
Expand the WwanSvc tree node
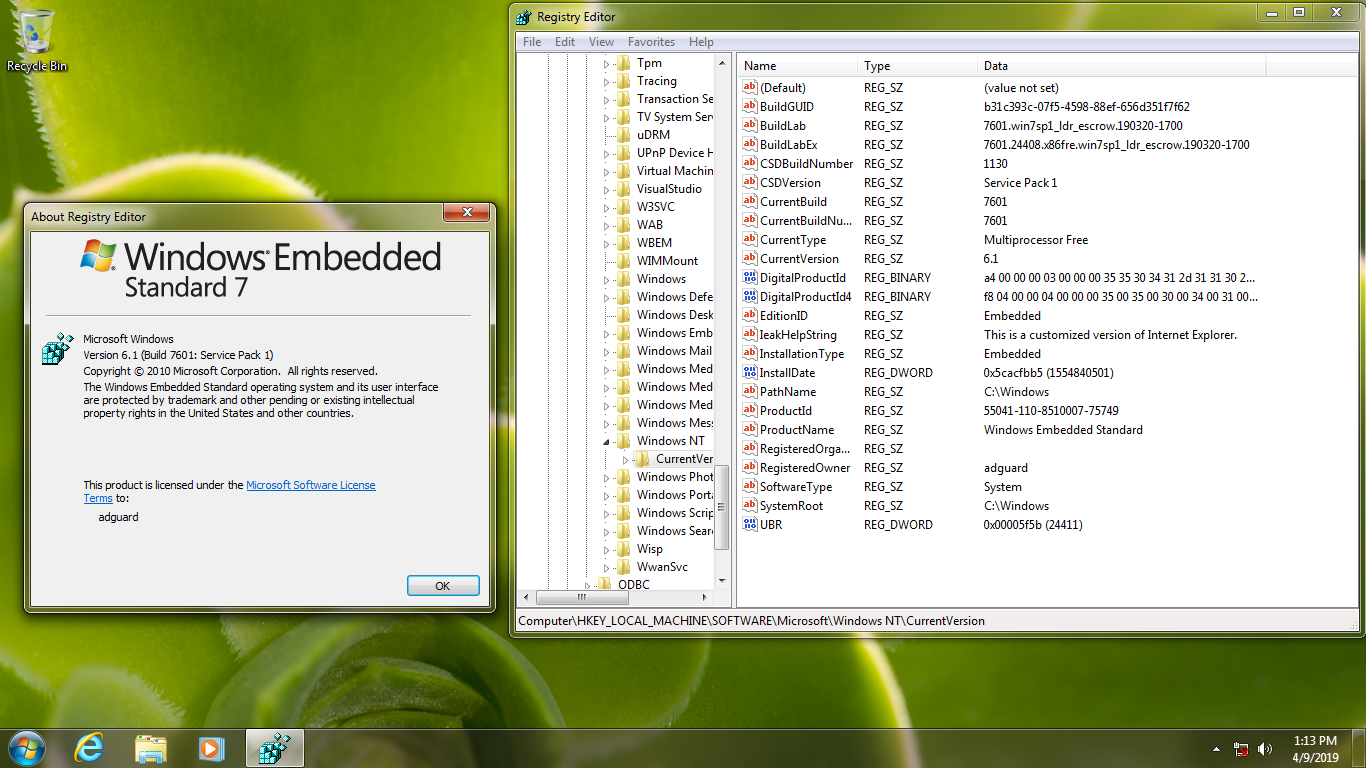tap(606, 568)
